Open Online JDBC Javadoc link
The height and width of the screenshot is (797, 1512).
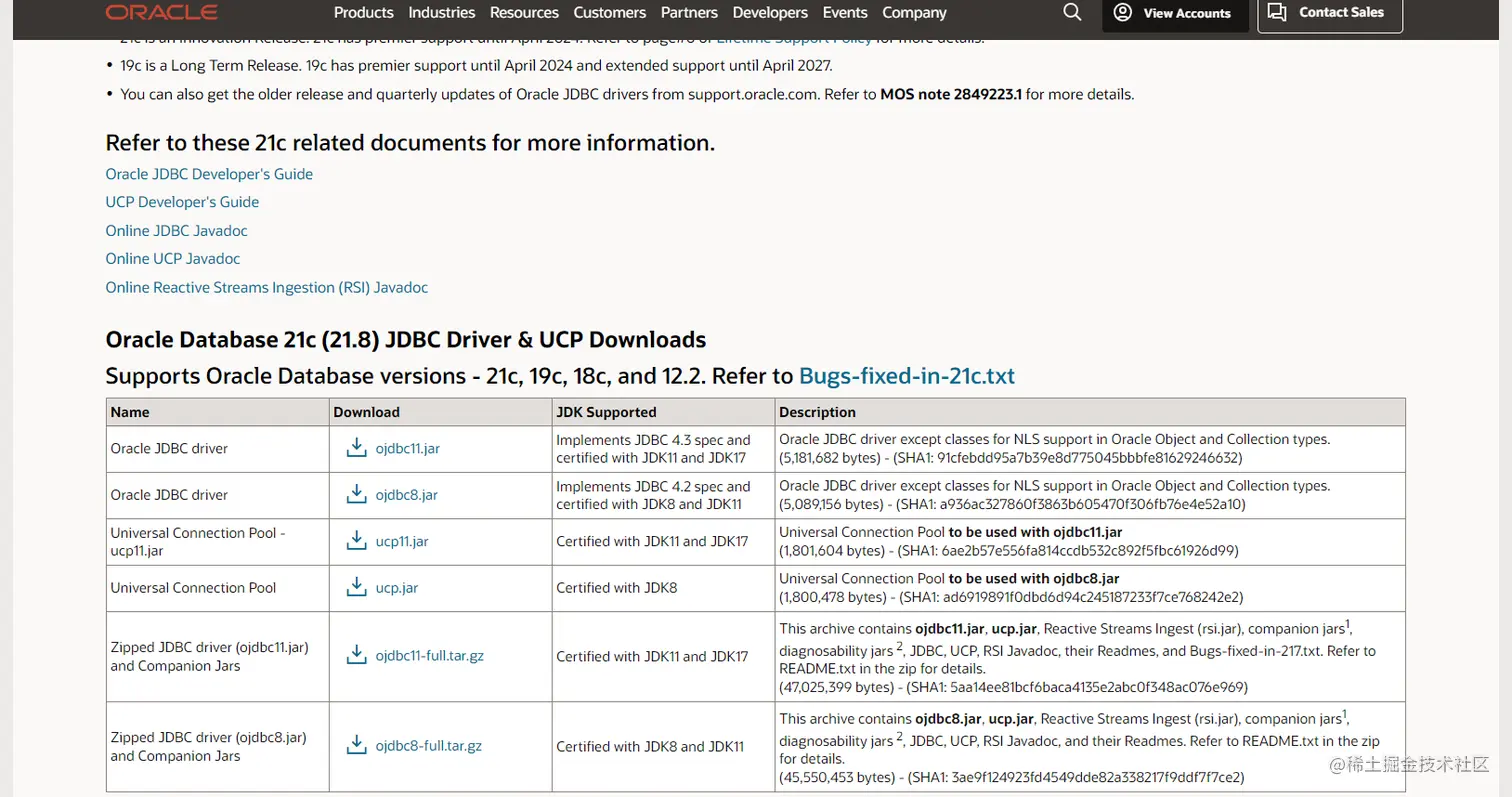[176, 231]
